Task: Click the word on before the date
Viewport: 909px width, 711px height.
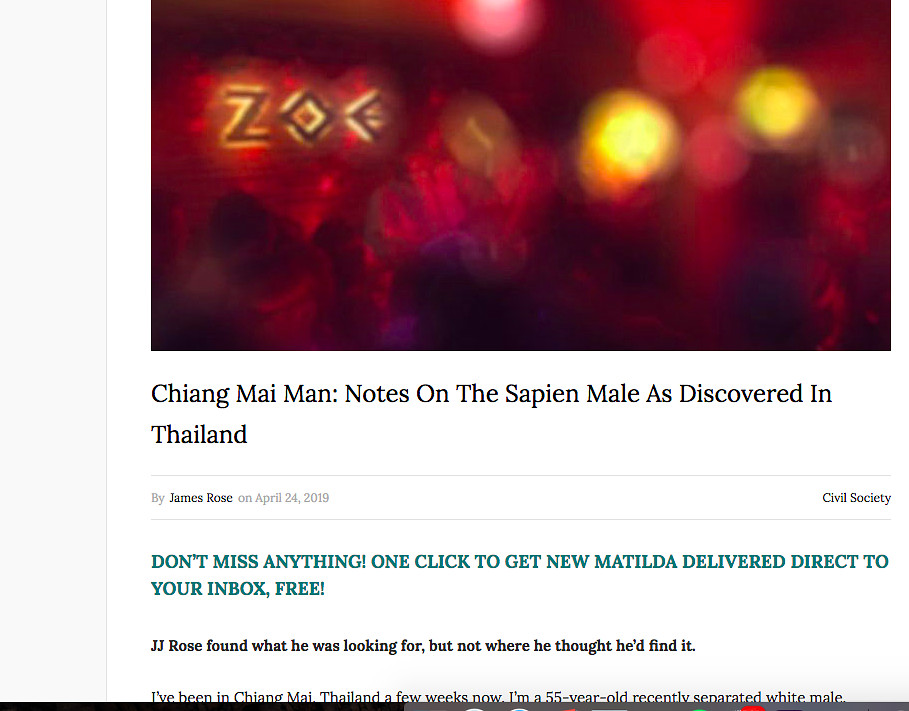Action: click(x=245, y=498)
